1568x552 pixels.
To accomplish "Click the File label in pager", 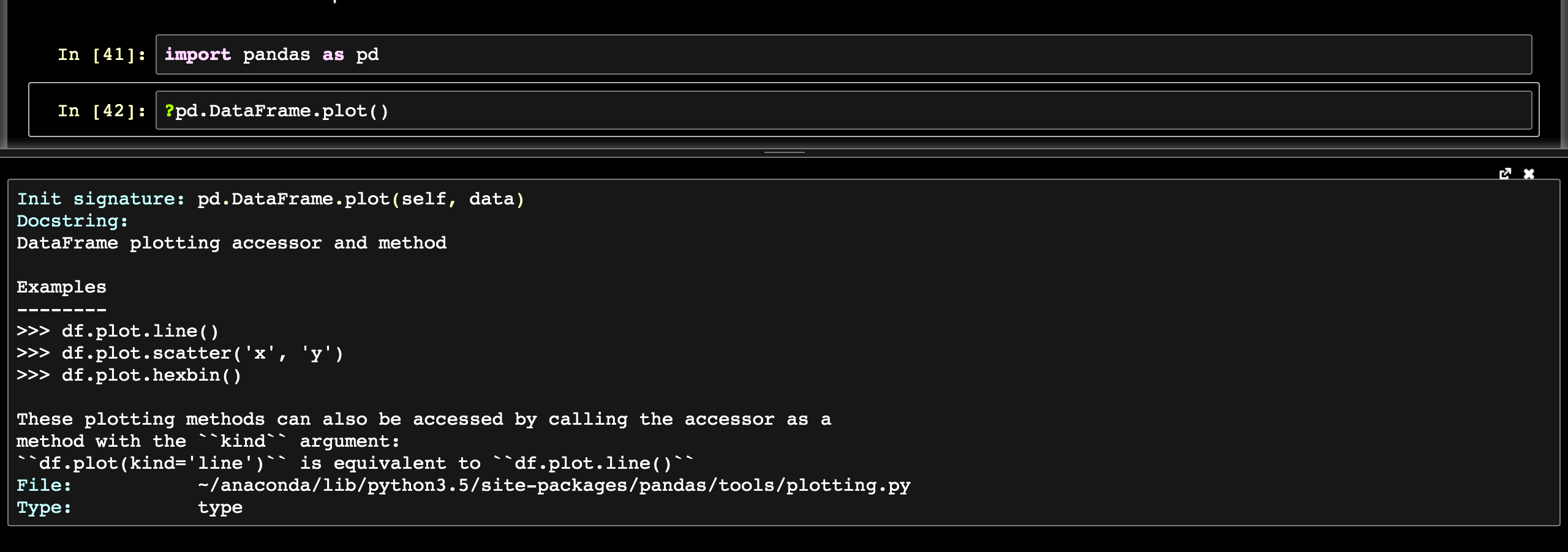I will 44,485.
